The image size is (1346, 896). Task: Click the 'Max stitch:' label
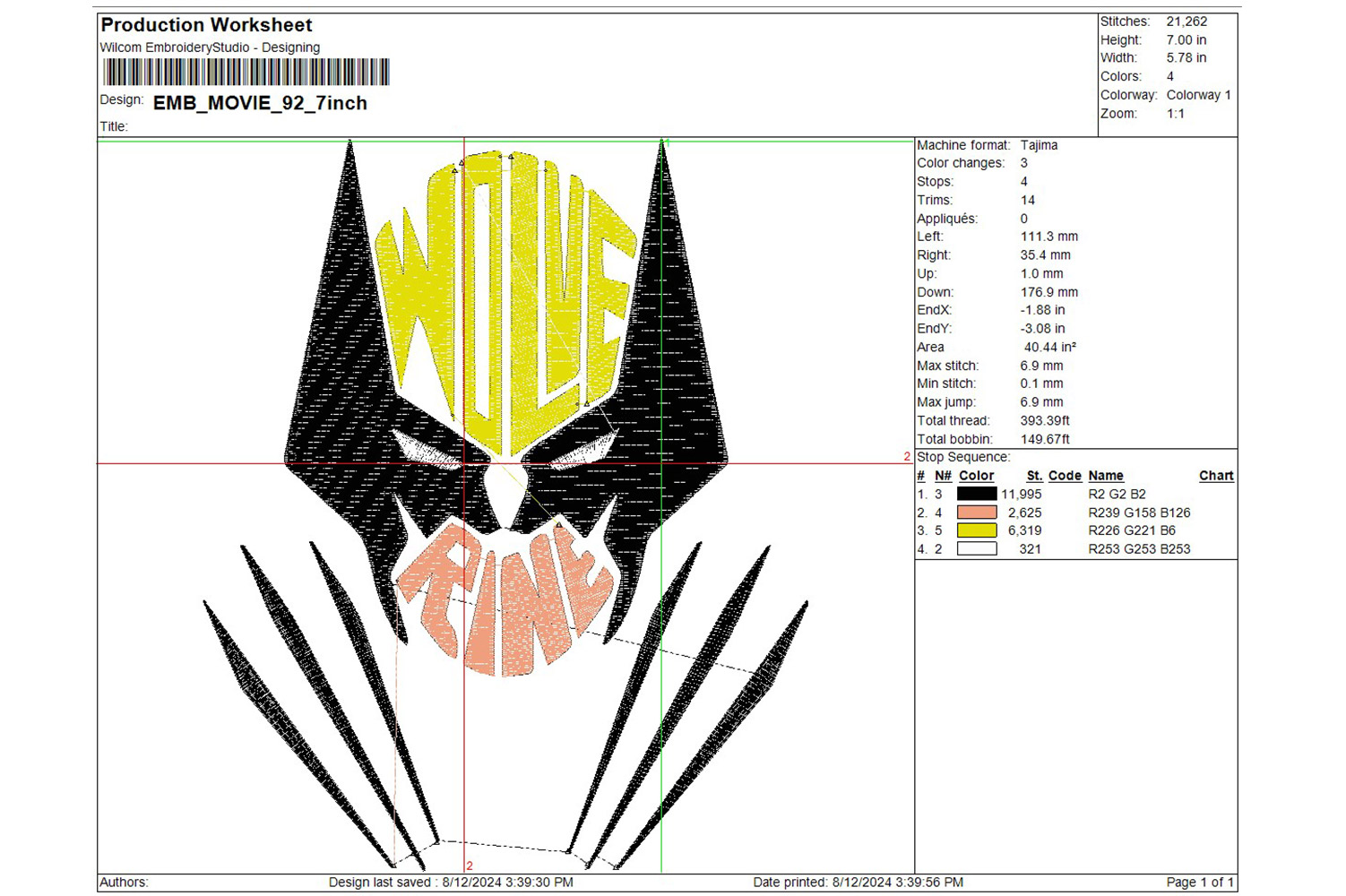pyautogui.click(x=947, y=366)
